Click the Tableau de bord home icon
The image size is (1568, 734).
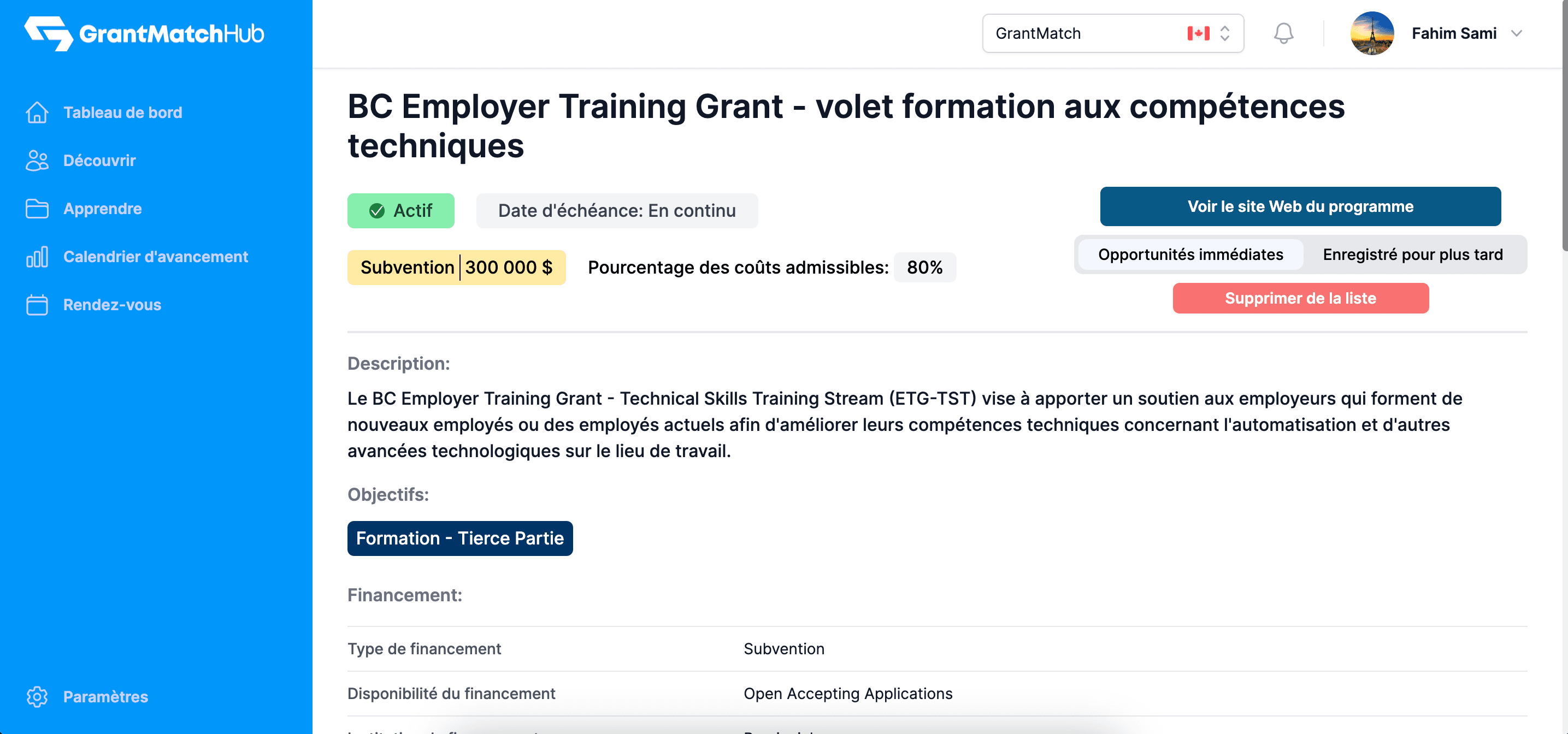pyautogui.click(x=37, y=113)
